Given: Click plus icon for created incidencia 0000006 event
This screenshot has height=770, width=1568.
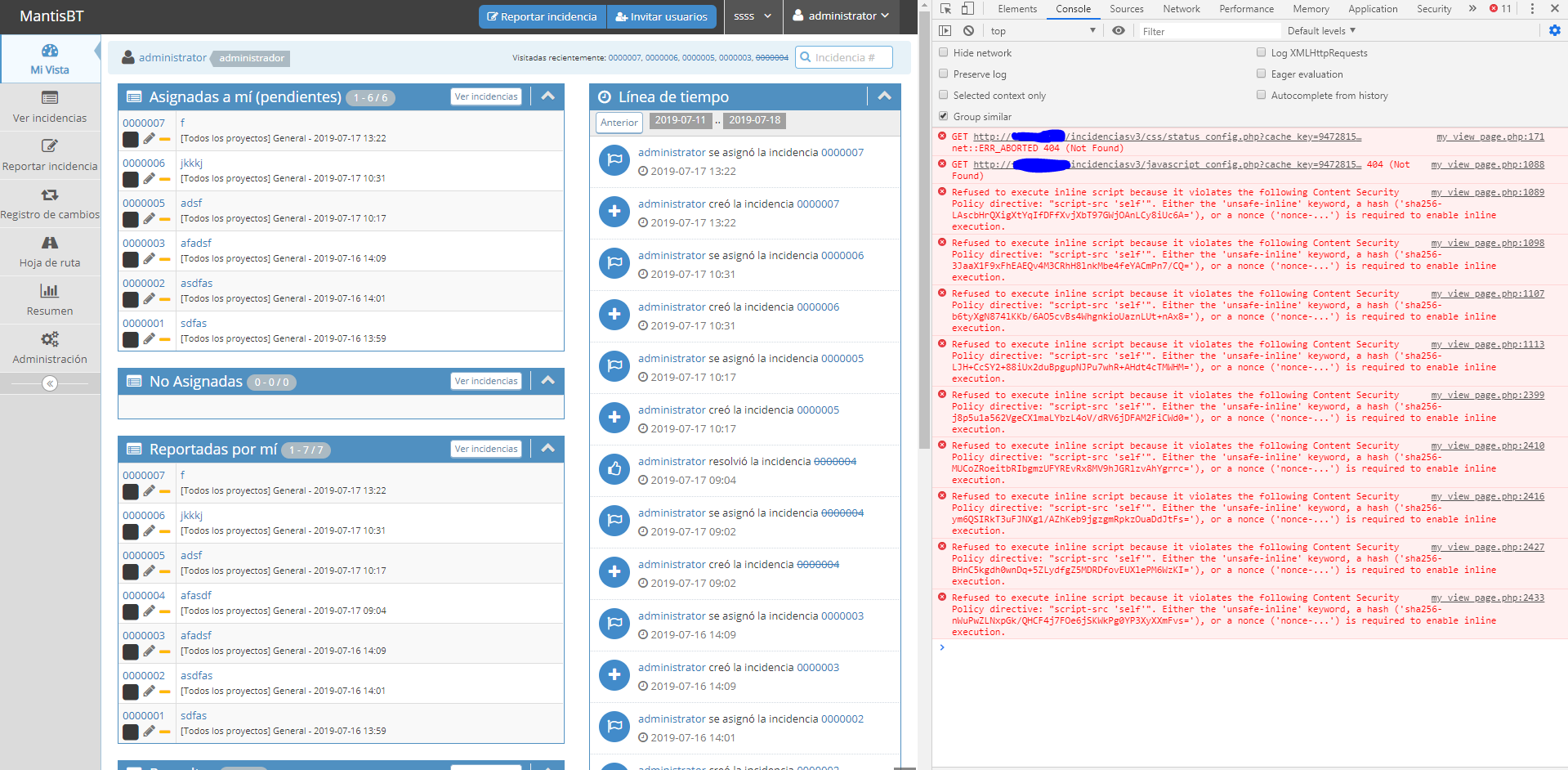Looking at the screenshot, I should (614, 315).
